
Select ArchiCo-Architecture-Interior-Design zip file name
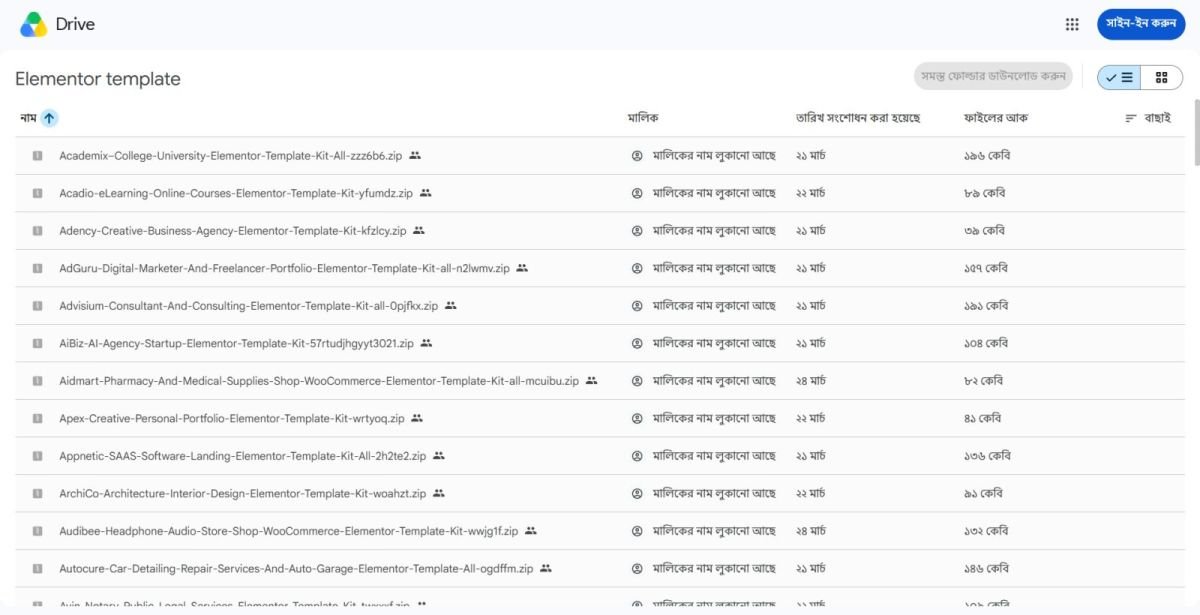point(243,493)
